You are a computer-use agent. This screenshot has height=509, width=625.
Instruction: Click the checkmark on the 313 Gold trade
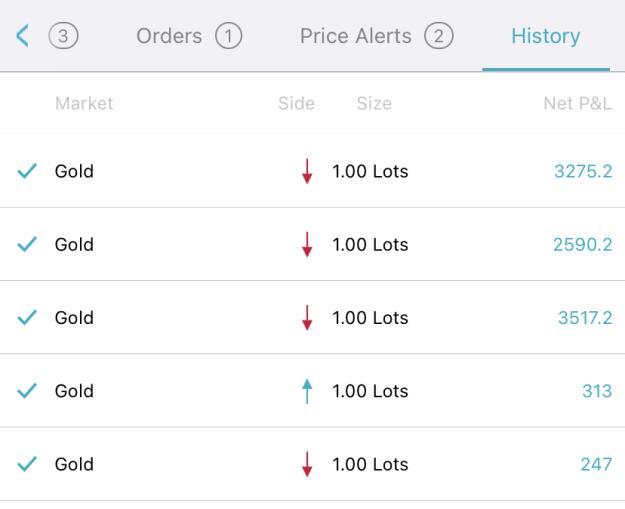[x=27, y=391]
